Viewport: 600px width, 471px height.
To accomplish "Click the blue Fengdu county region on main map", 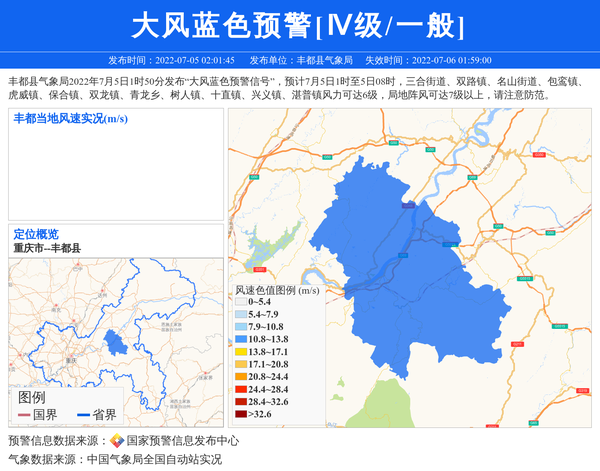I will point(400,290).
